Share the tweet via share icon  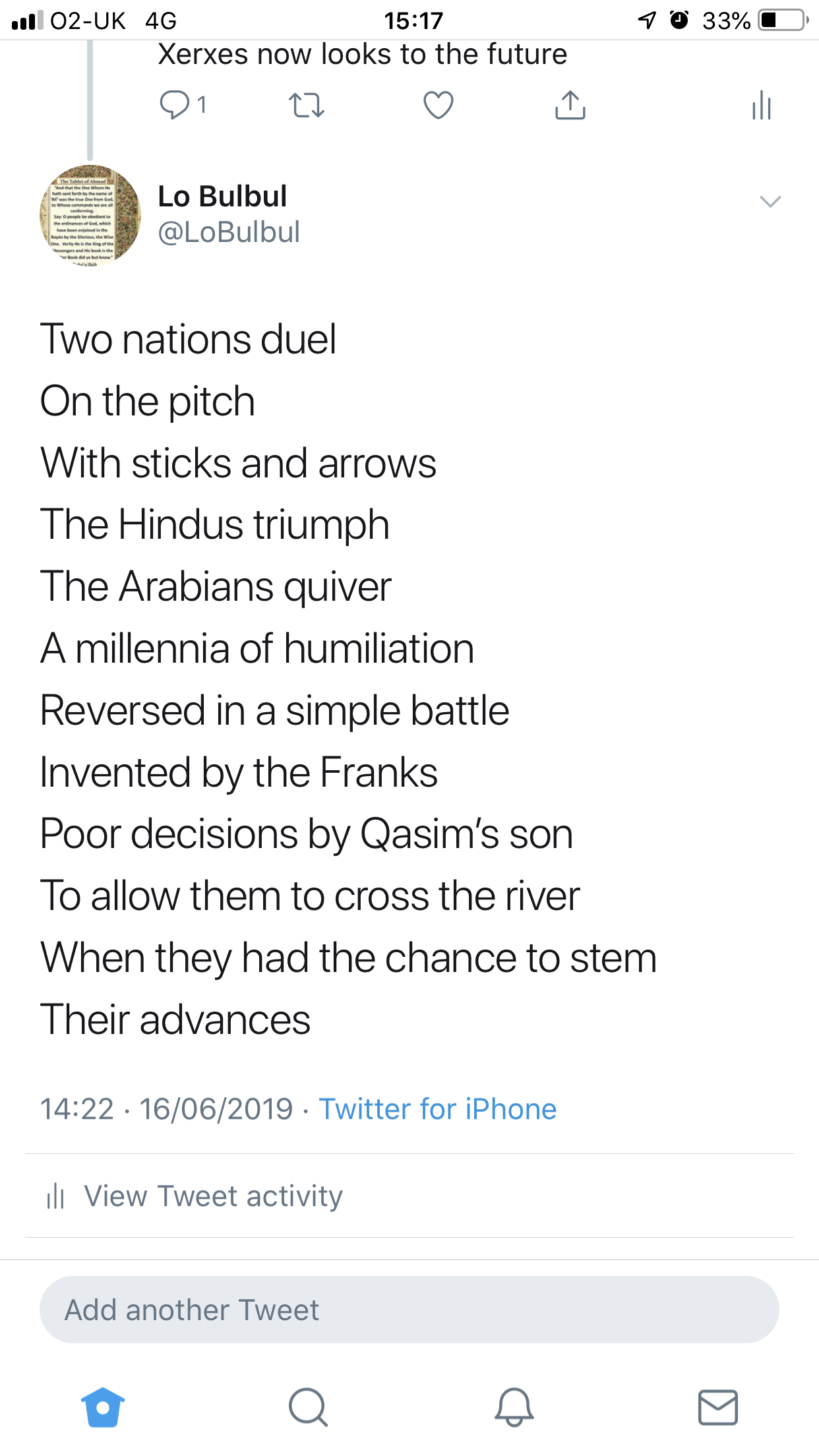click(x=570, y=105)
